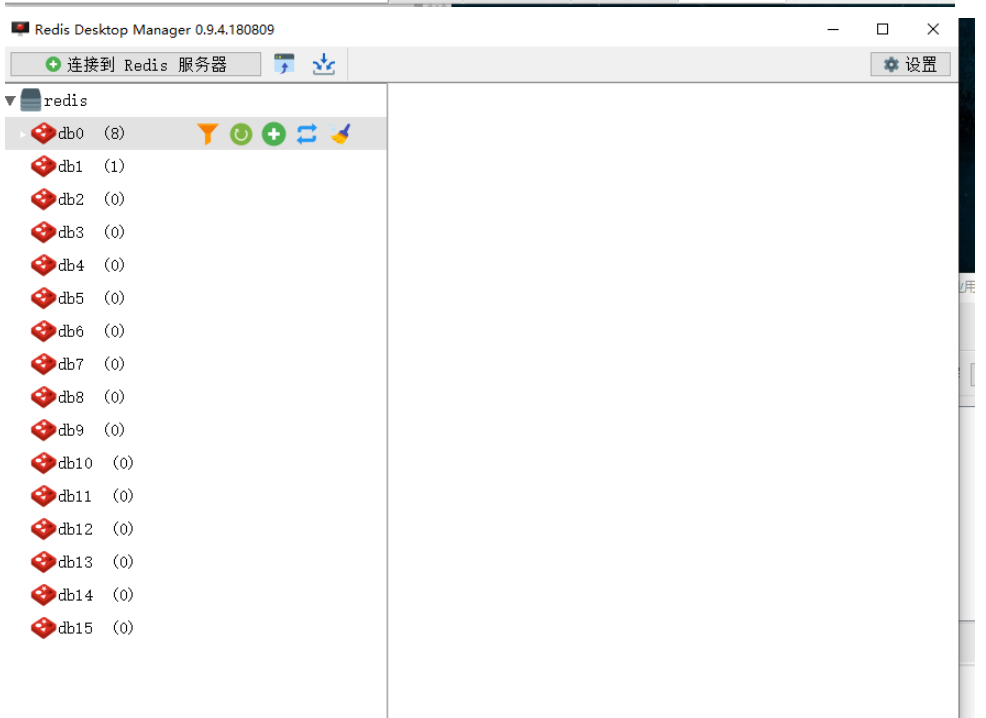Click db13 in the list

(x=75, y=563)
